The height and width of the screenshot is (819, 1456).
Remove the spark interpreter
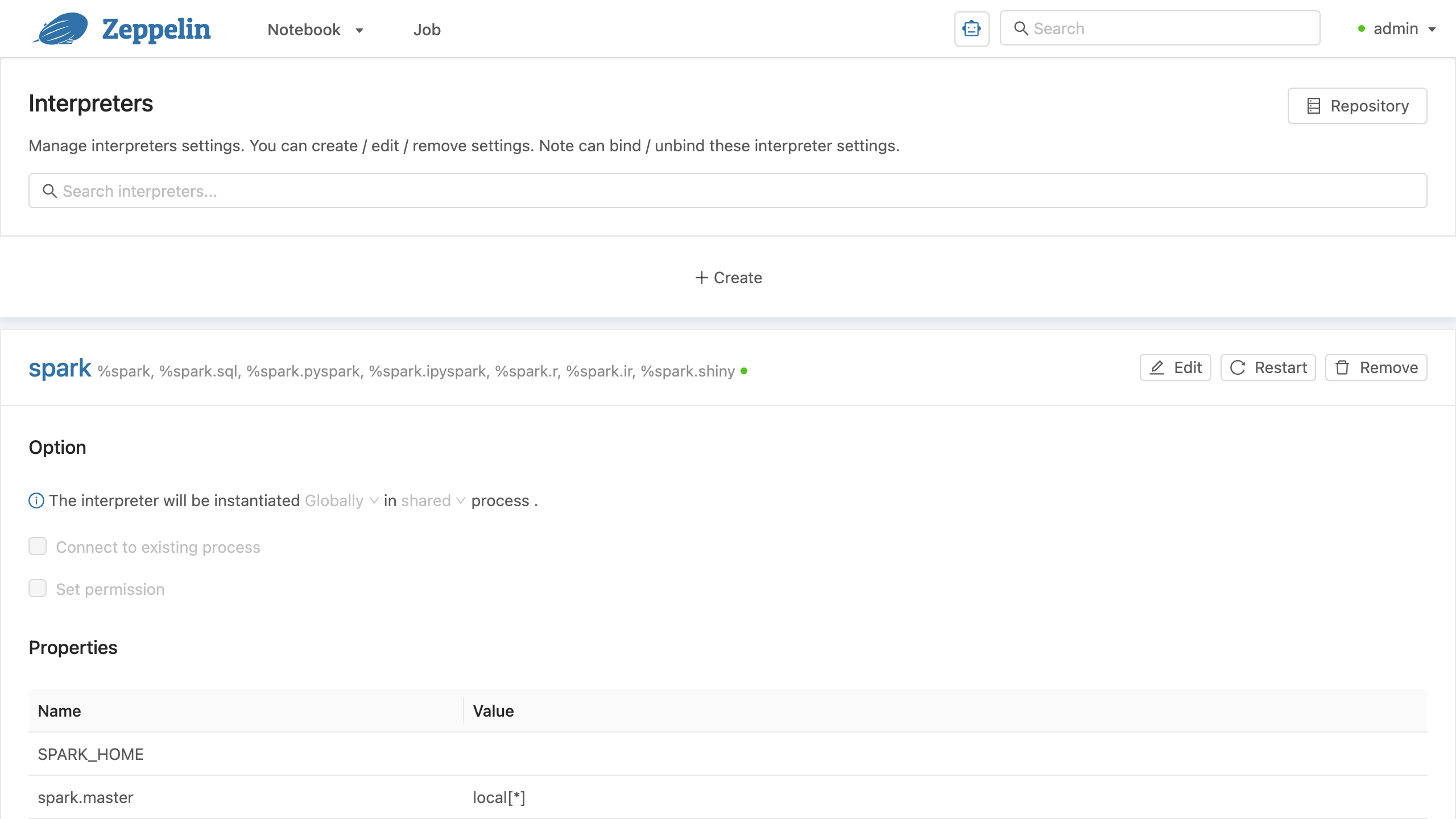[x=1376, y=367]
